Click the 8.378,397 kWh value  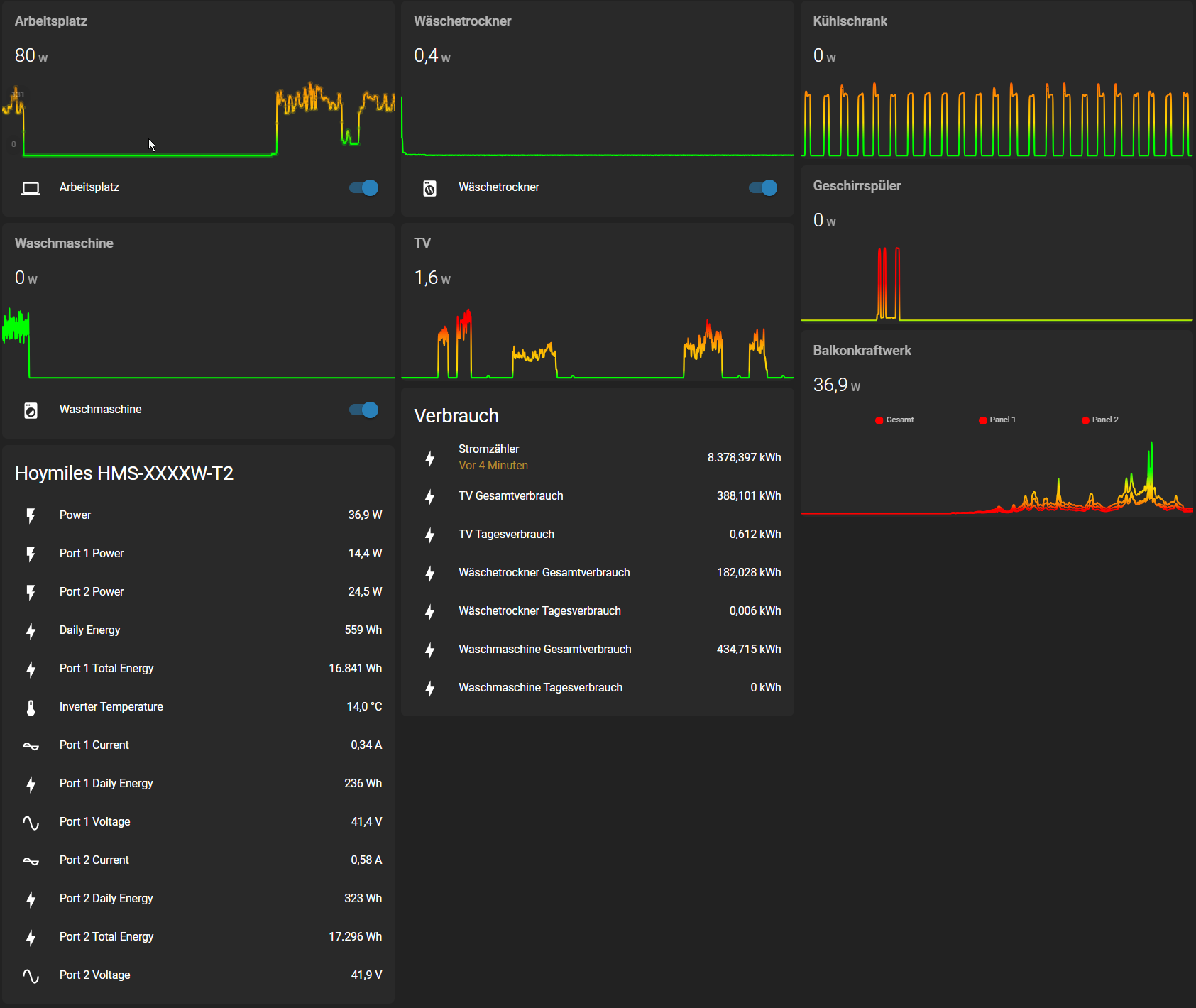tap(744, 458)
